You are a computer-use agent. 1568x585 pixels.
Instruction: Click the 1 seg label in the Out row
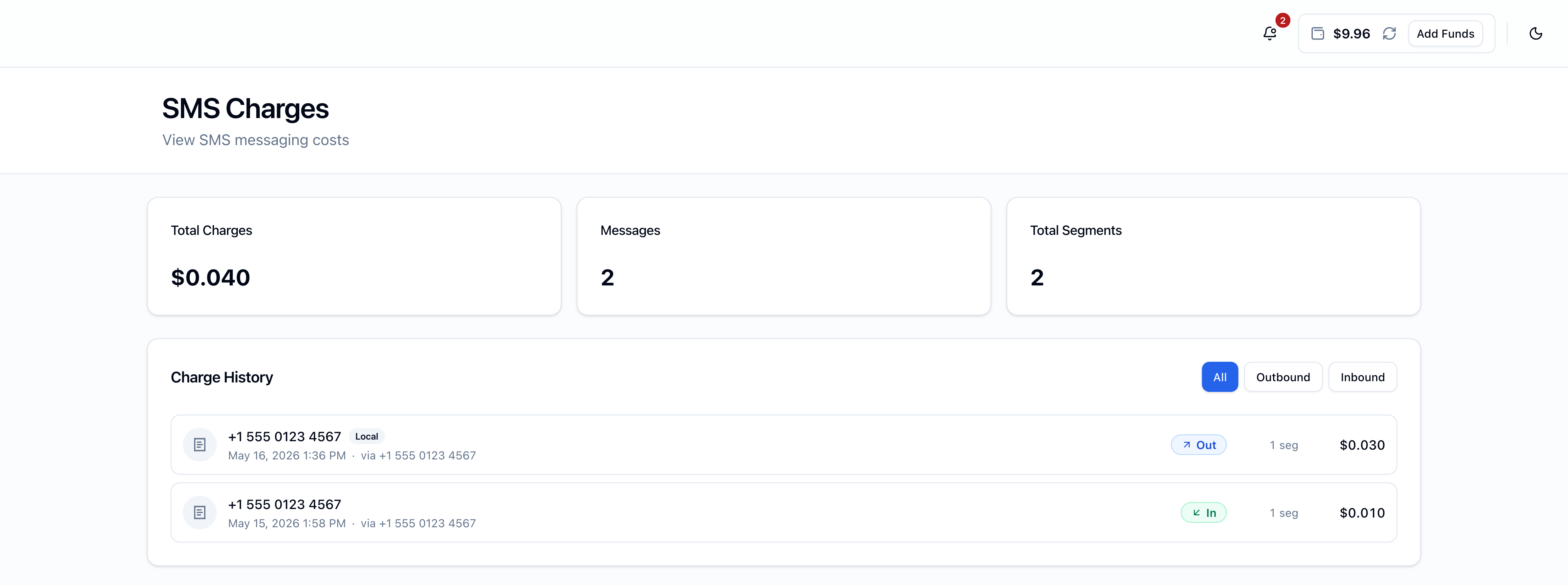[1283, 445]
